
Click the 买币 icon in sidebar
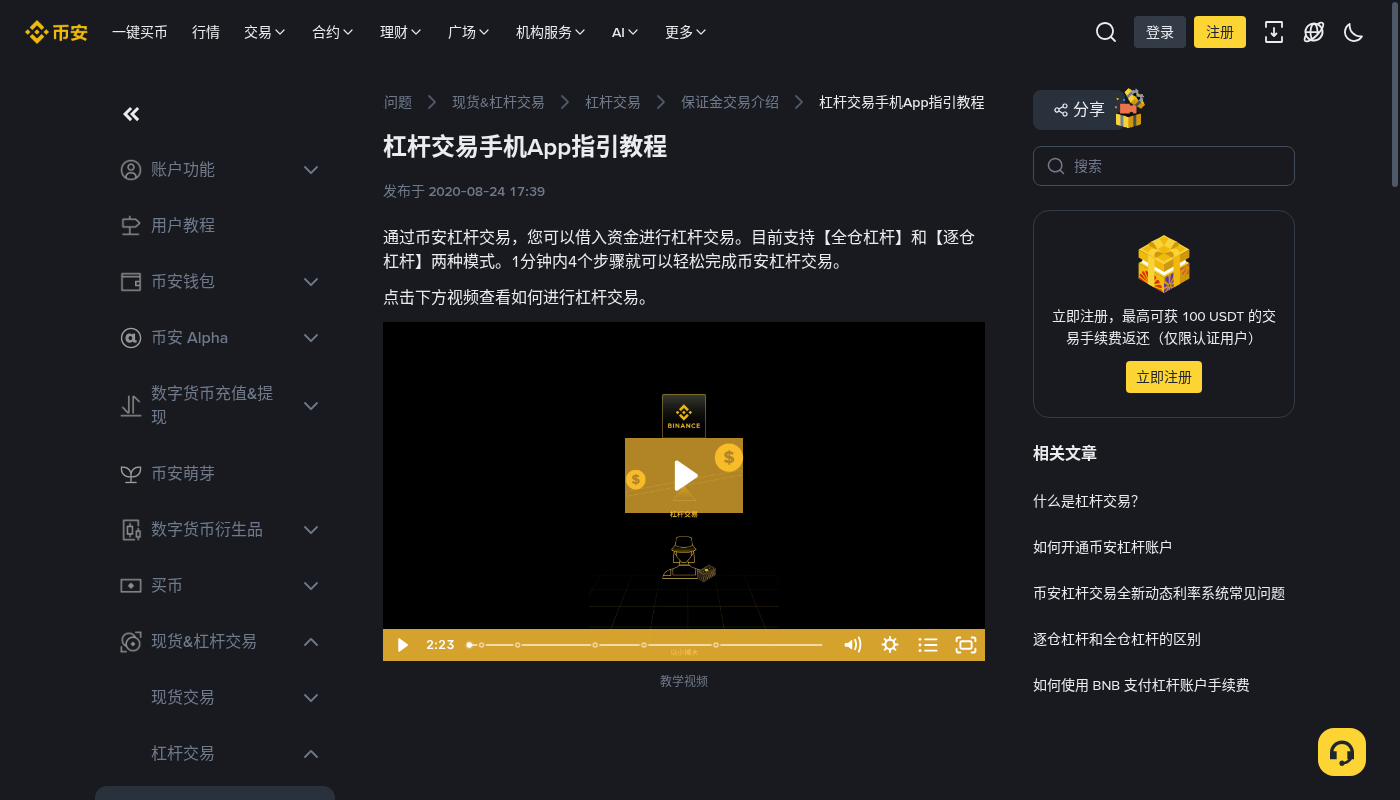point(131,586)
